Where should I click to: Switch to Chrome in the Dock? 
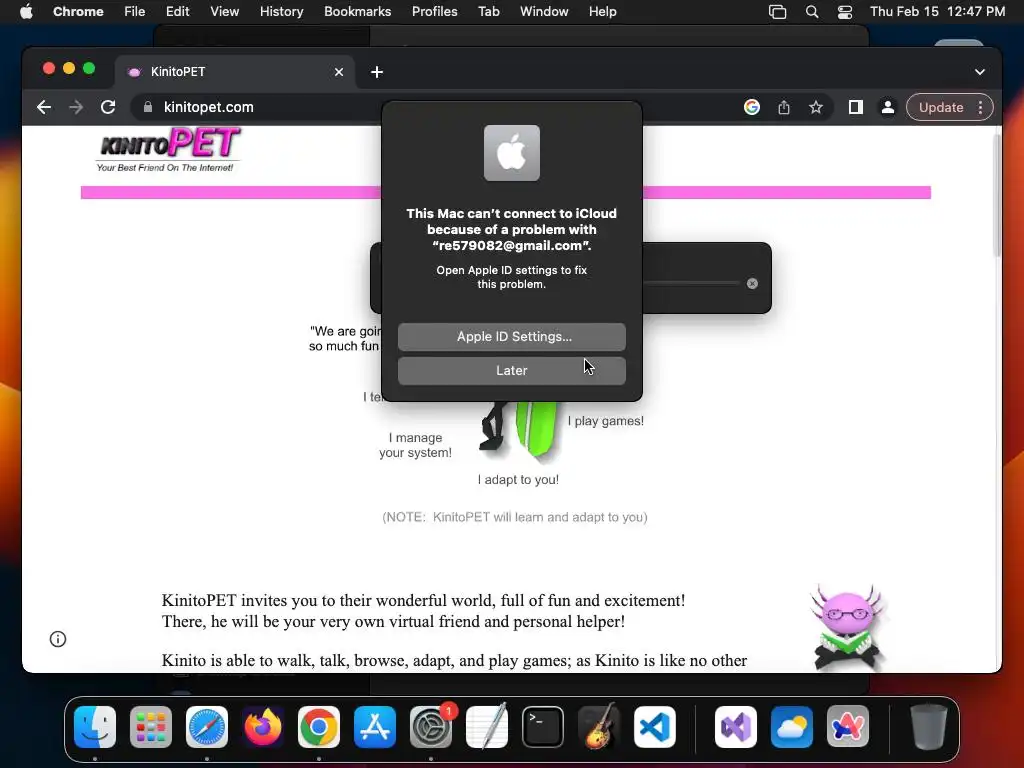point(319,727)
